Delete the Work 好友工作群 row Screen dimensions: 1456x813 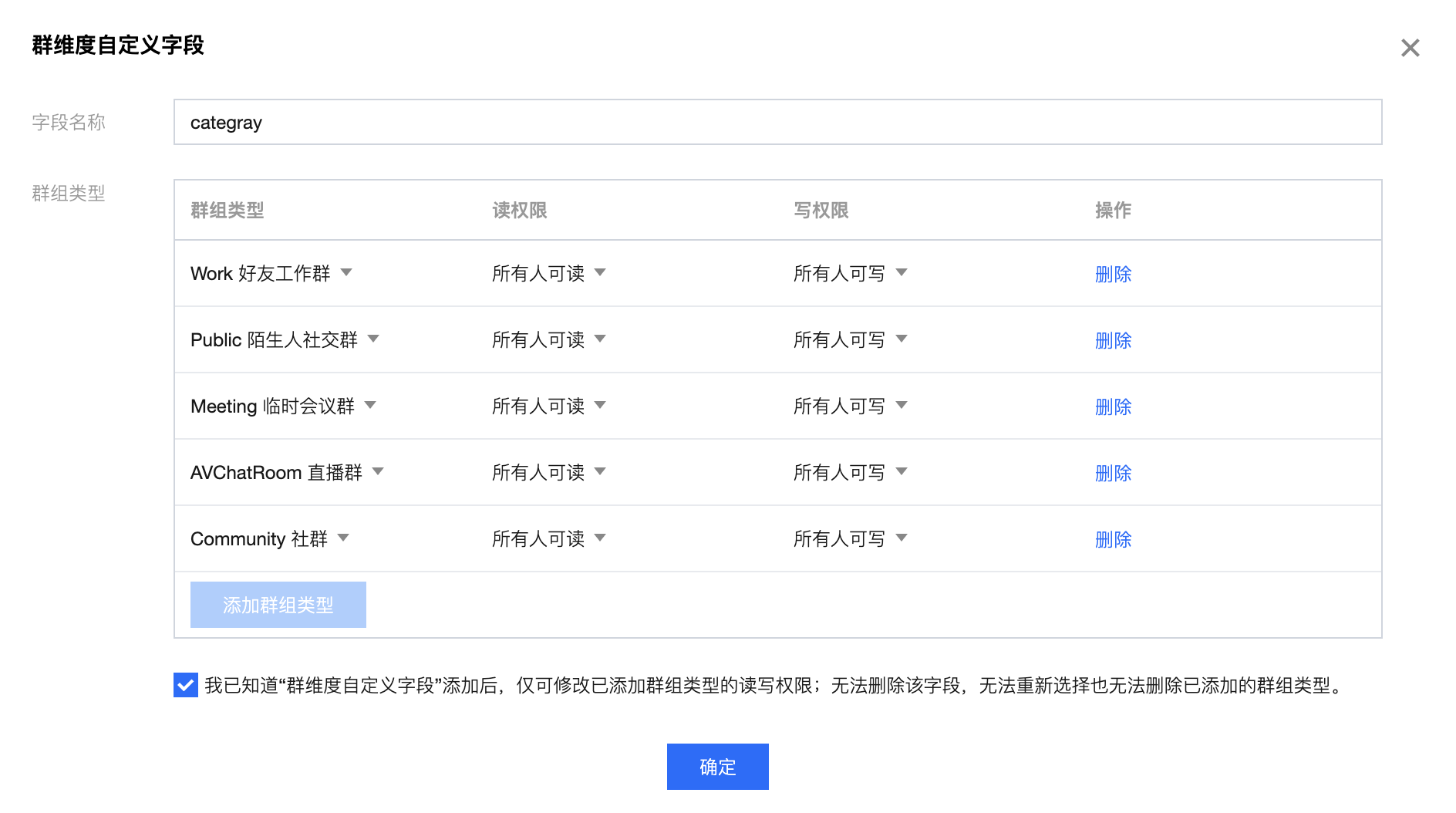(1113, 274)
